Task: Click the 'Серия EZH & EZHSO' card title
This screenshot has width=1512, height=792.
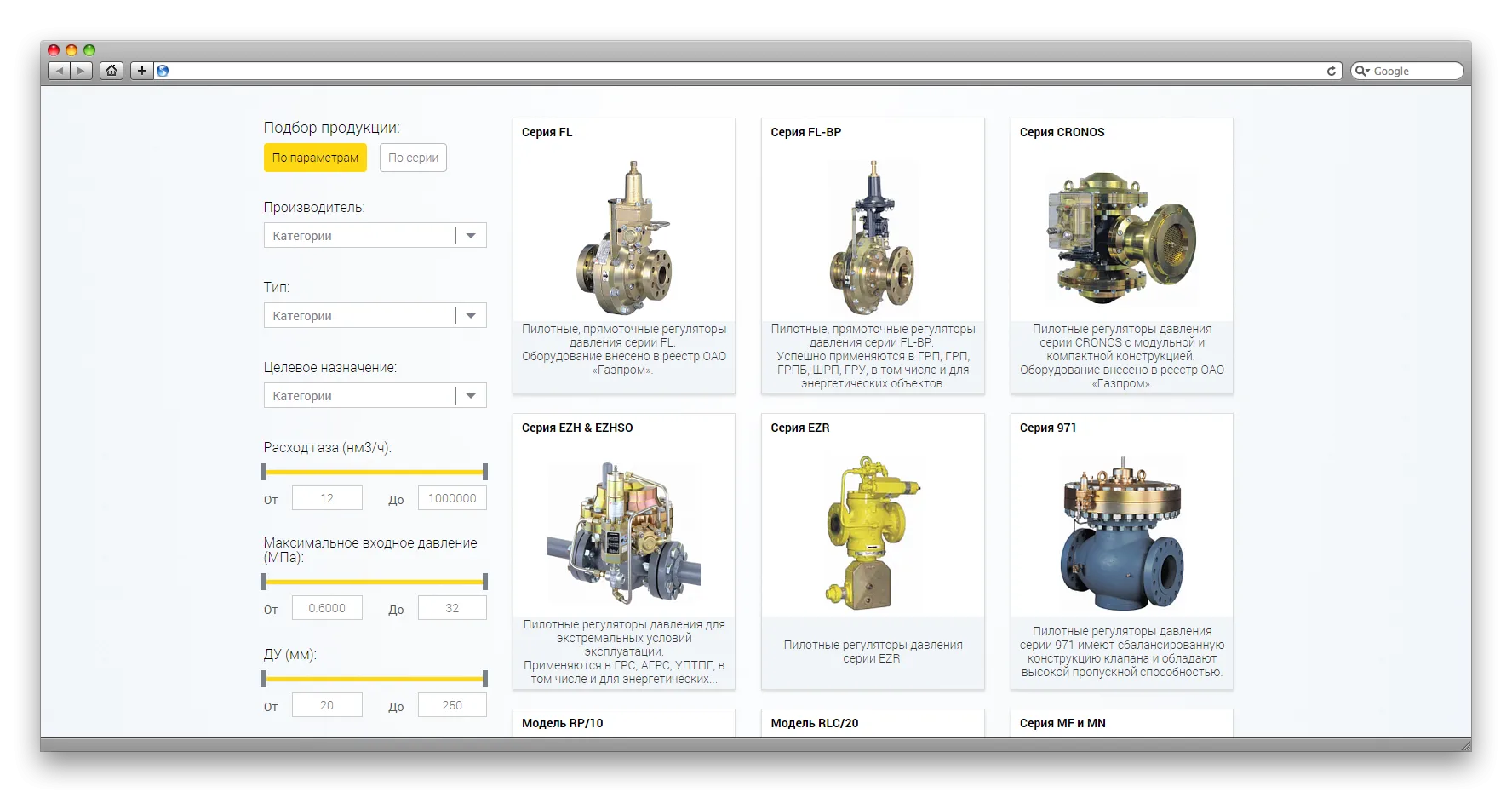Action: tap(577, 428)
